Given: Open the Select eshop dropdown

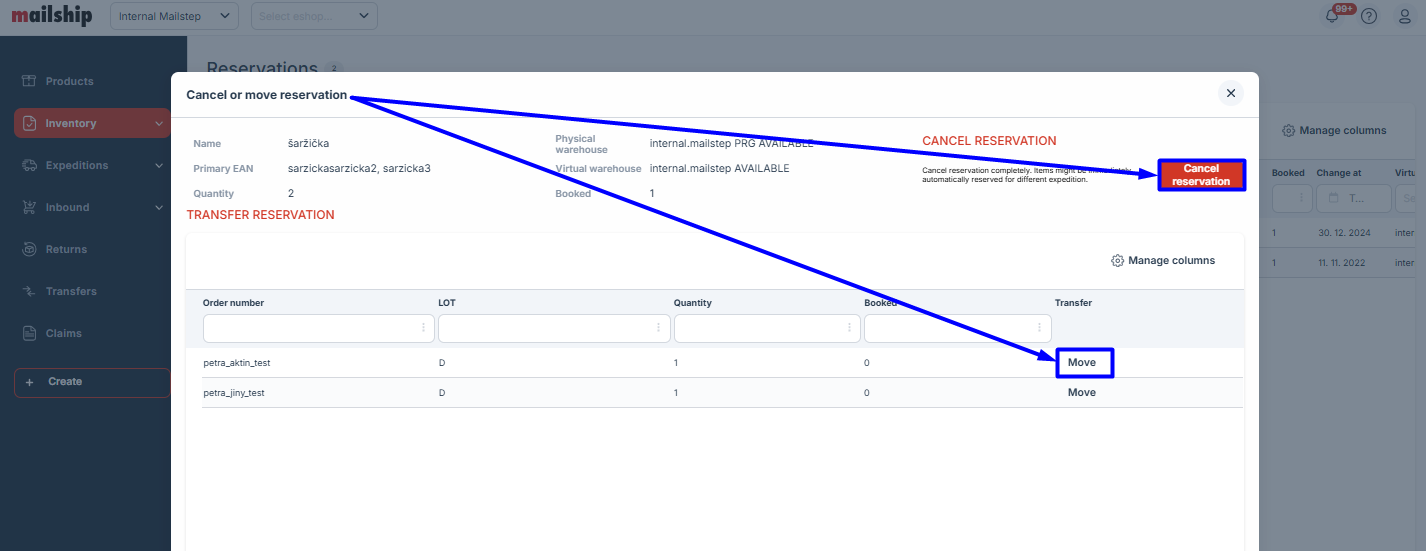Looking at the screenshot, I should (314, 16).
